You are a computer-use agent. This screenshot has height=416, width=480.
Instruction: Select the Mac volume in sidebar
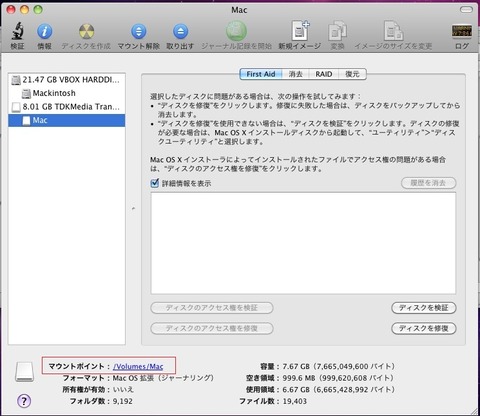[67, 120]
